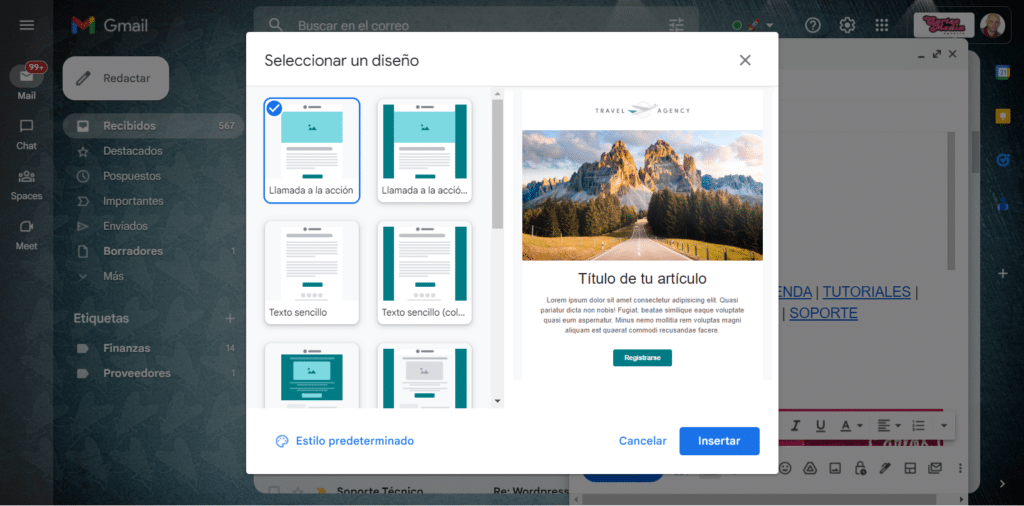Open Google Tasks side panel icon
The width and height of the screenshot is (1024, 506).
pyautogui.click(x=1003, y=159)
